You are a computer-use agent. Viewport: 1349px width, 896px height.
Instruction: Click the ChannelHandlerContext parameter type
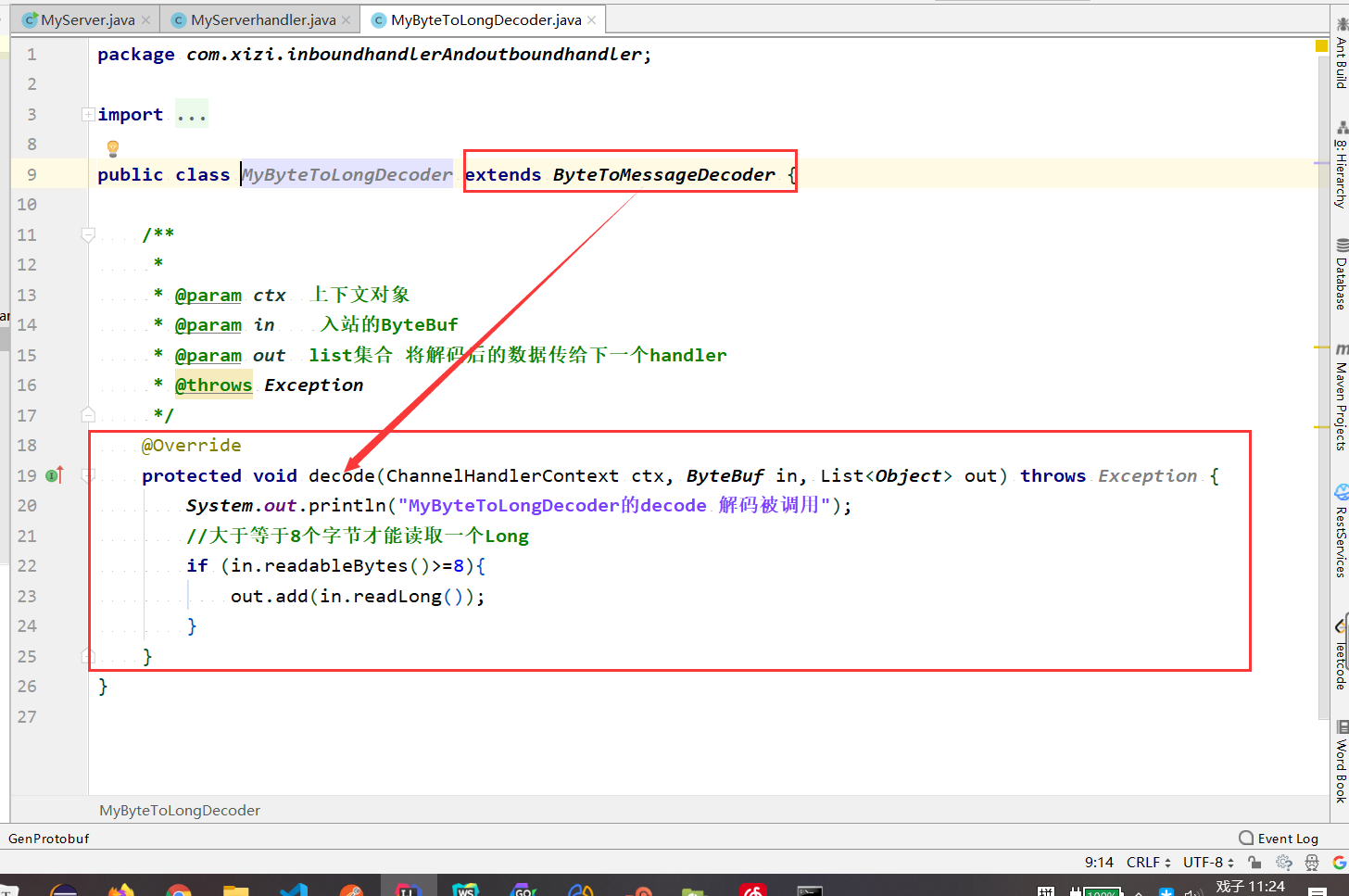[x=502, y=476]
